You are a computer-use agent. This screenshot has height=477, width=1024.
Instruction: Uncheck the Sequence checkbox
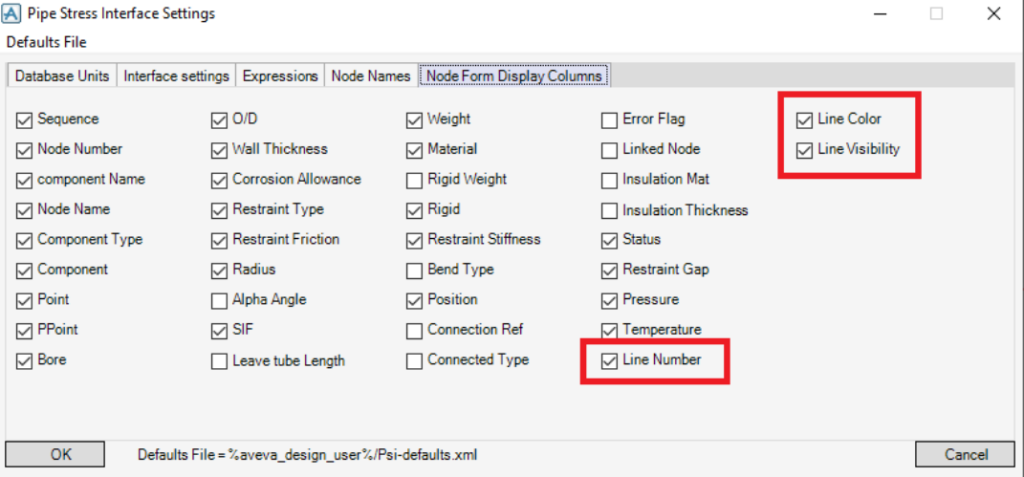tap(25, 120)
